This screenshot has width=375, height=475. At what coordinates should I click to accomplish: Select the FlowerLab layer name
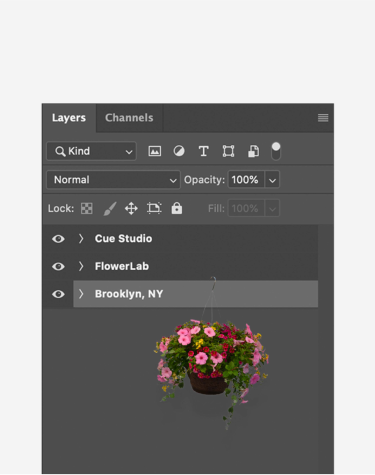122,266
